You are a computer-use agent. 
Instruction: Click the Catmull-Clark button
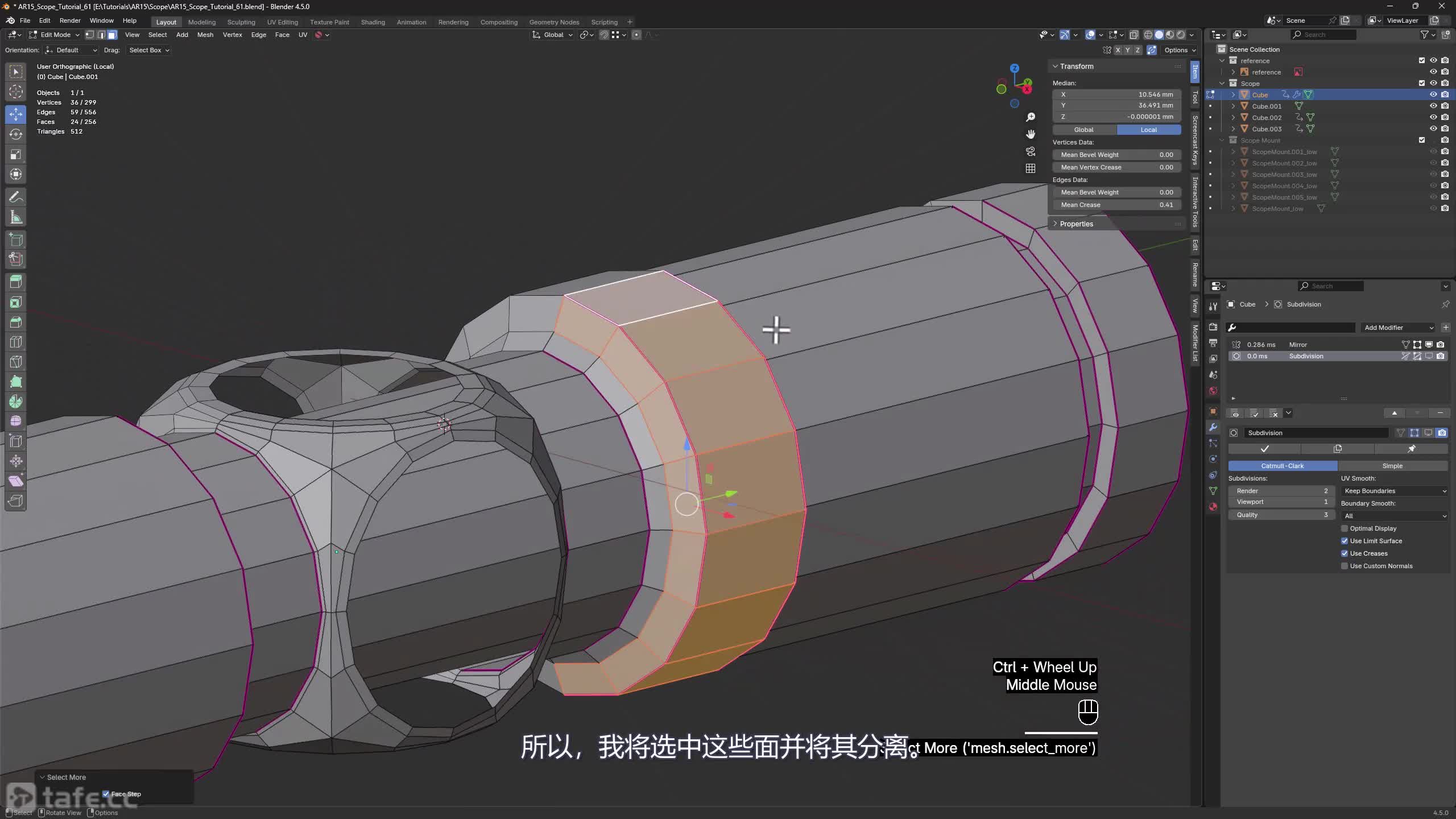1283,466
